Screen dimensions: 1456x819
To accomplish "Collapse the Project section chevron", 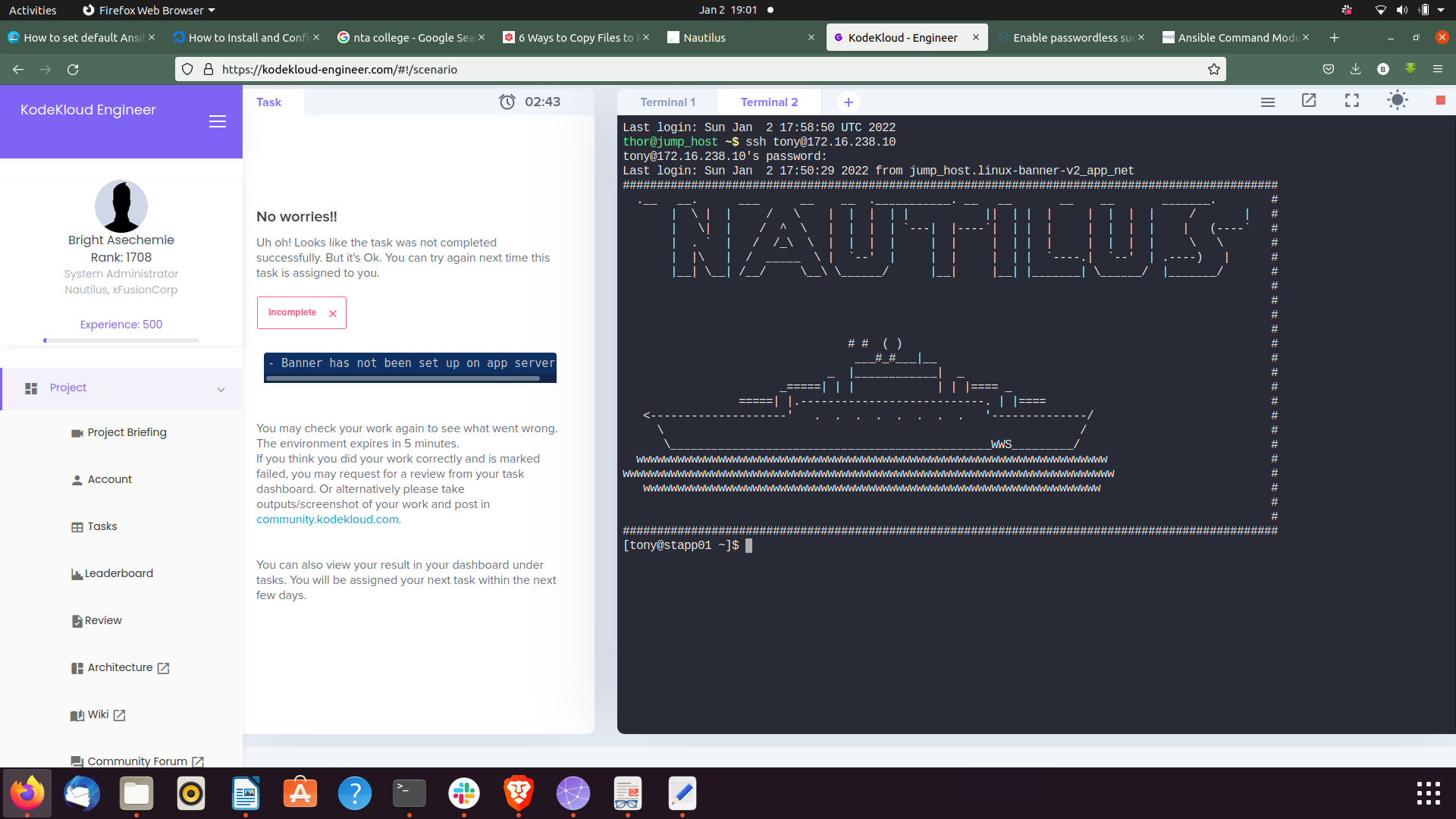I will 221,390.
